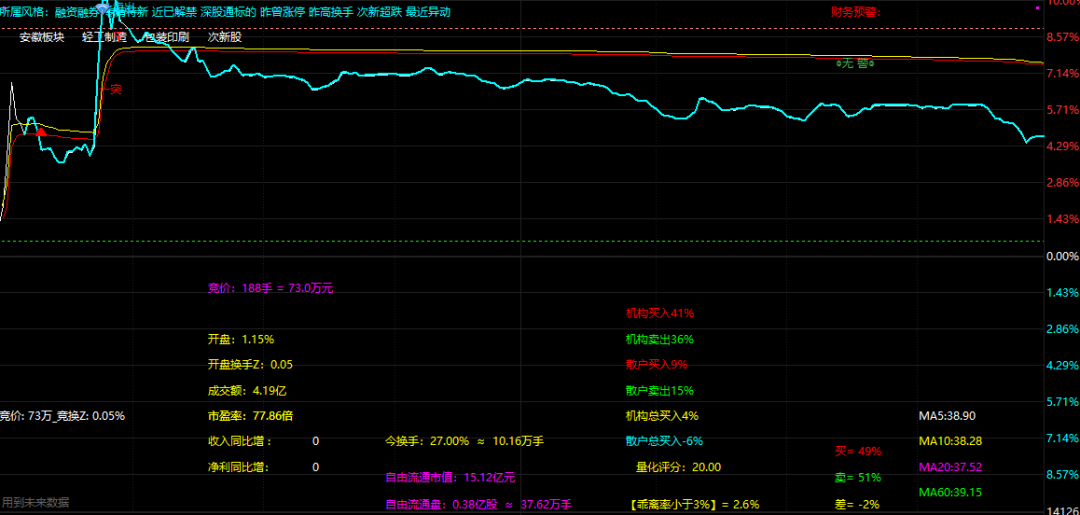Viewport: 1080px width, 515px height.
Task: Click the 37.62万手 float volume value
Action: coord(546,505)
